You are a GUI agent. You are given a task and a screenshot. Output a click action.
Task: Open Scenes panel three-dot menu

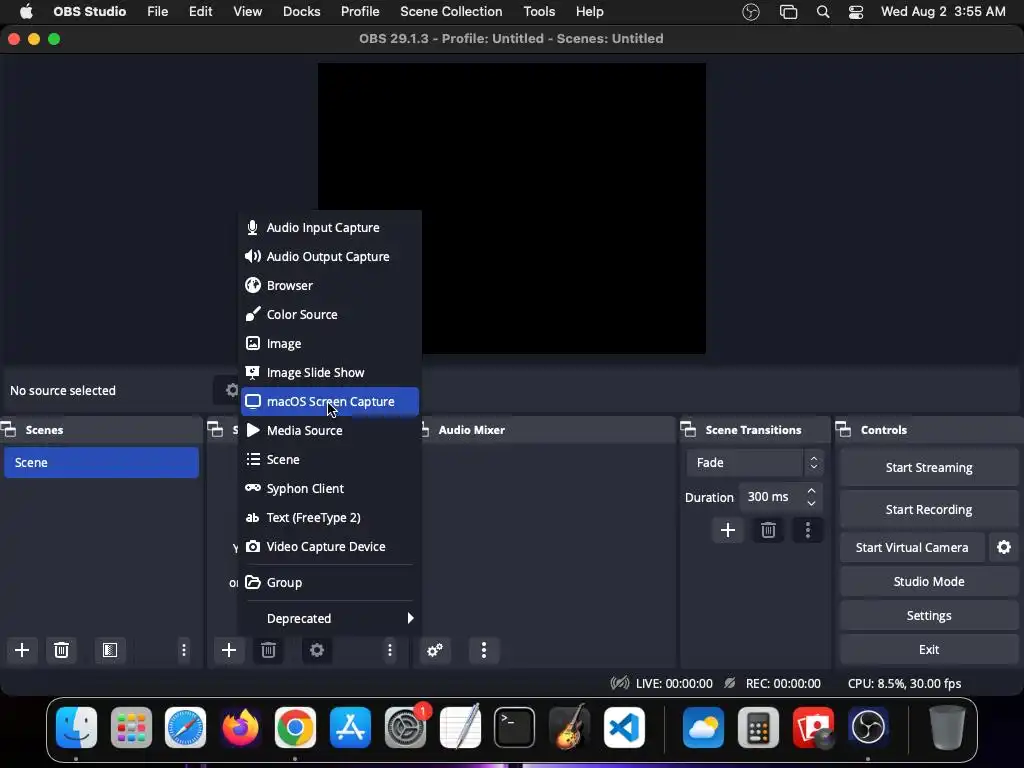184,650
